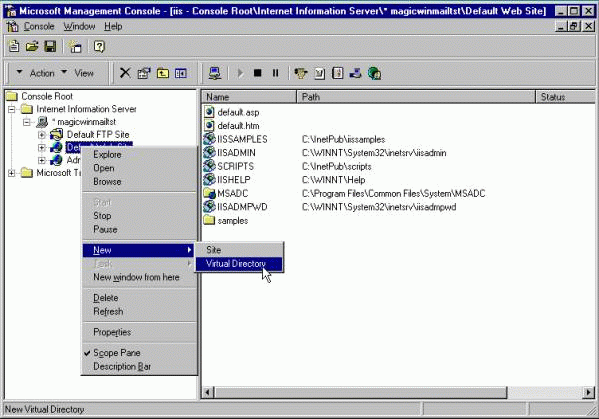Click the Open console folder icon

click(x=32, y=47)
